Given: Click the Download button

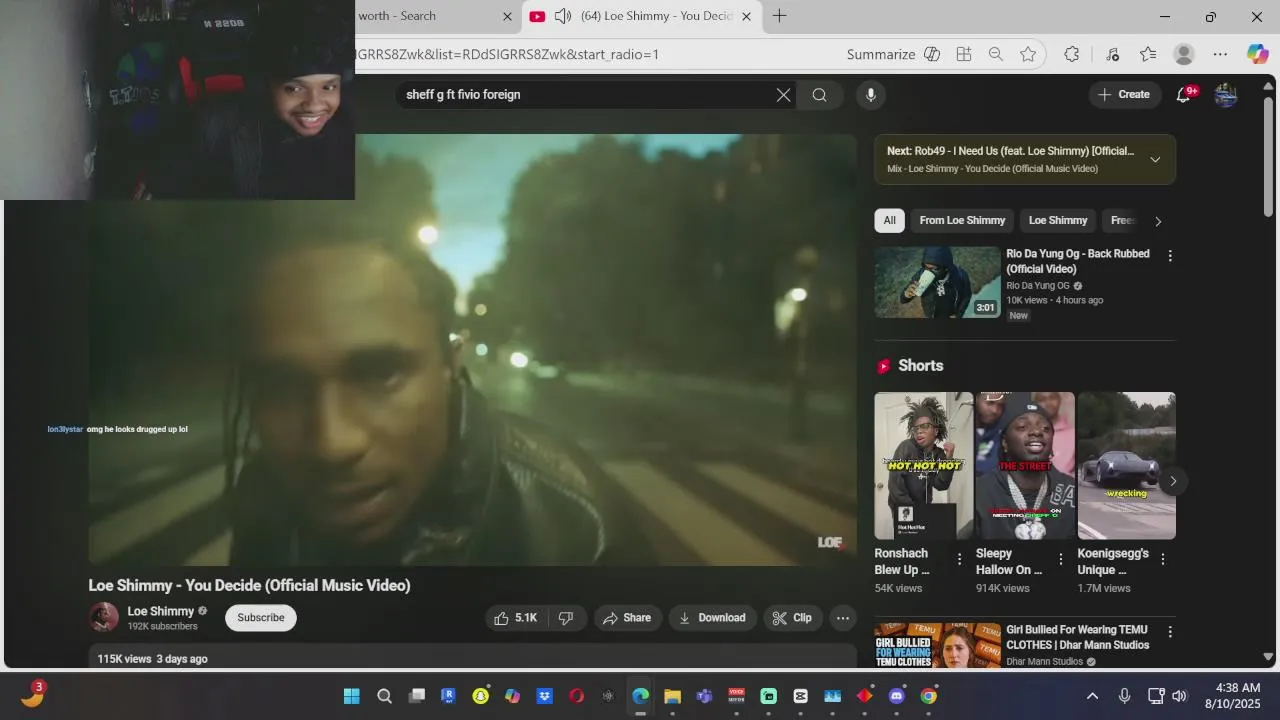Looking at the screenshot, I should [x=712, y=618].
